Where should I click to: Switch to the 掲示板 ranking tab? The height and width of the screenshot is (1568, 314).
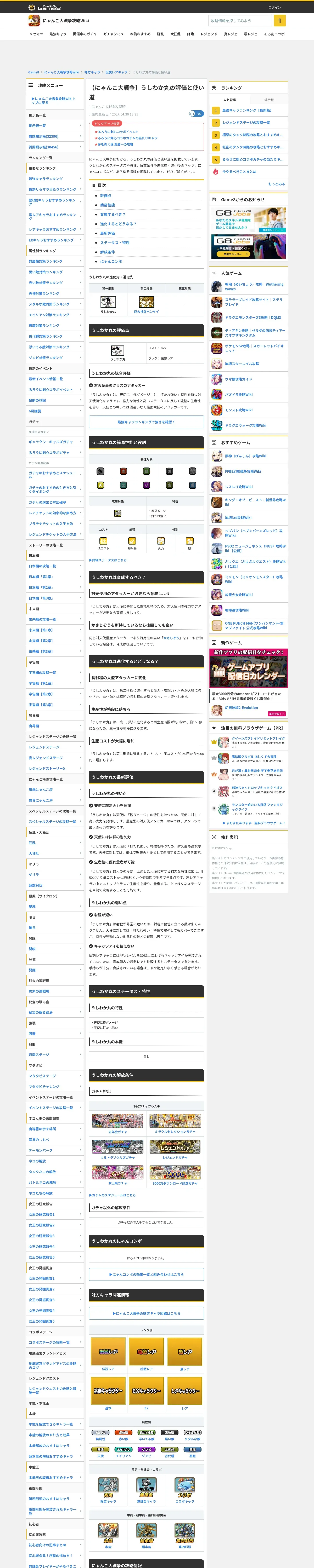pos(269,100)
